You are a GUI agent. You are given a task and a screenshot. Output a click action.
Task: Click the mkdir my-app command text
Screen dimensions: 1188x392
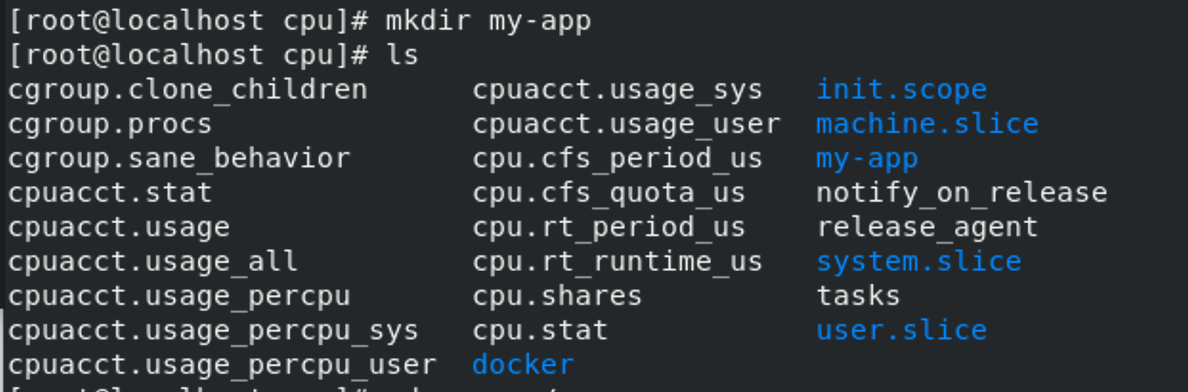click(x=488, y=21)
